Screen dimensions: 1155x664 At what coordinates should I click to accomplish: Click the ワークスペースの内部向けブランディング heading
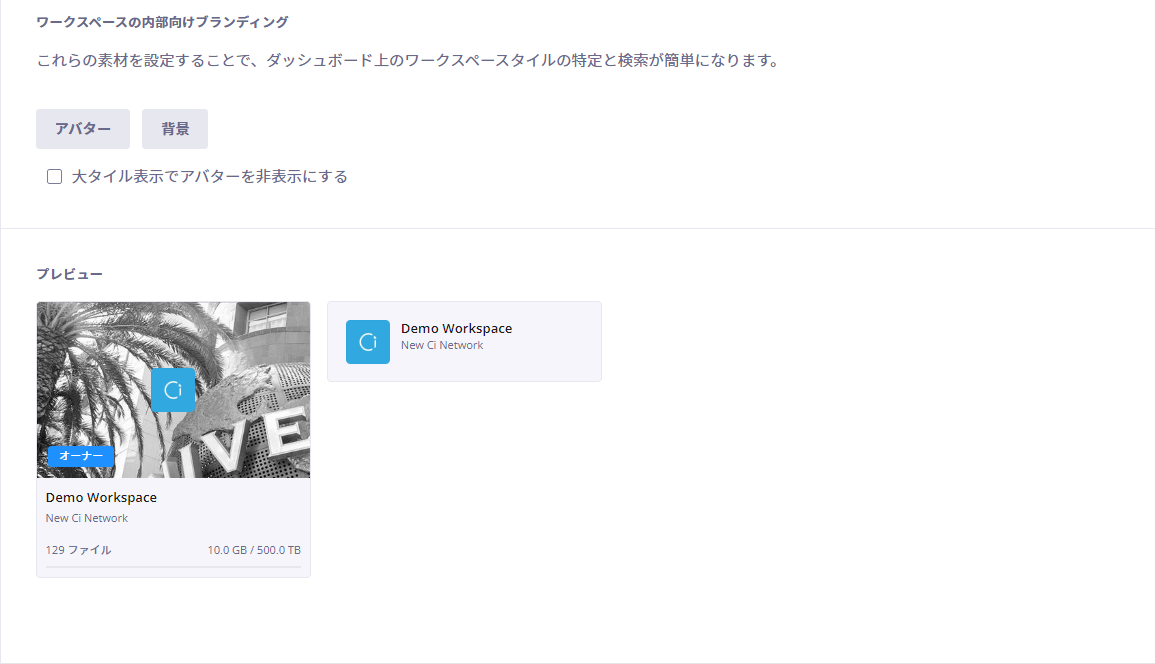pyautogui.click(x=162, y=22)
